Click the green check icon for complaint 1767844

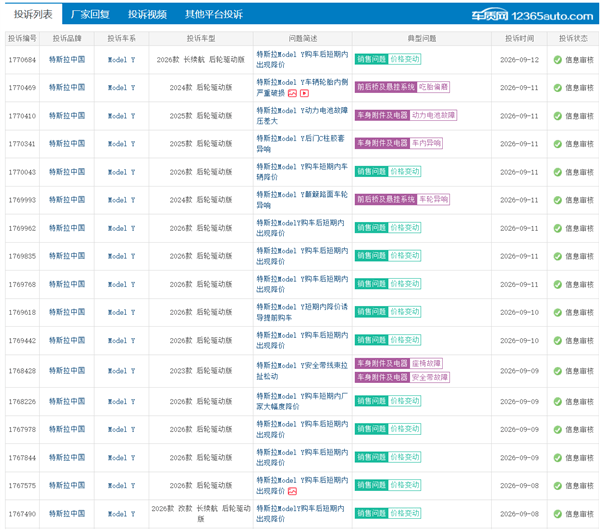[x=558, y=458]
